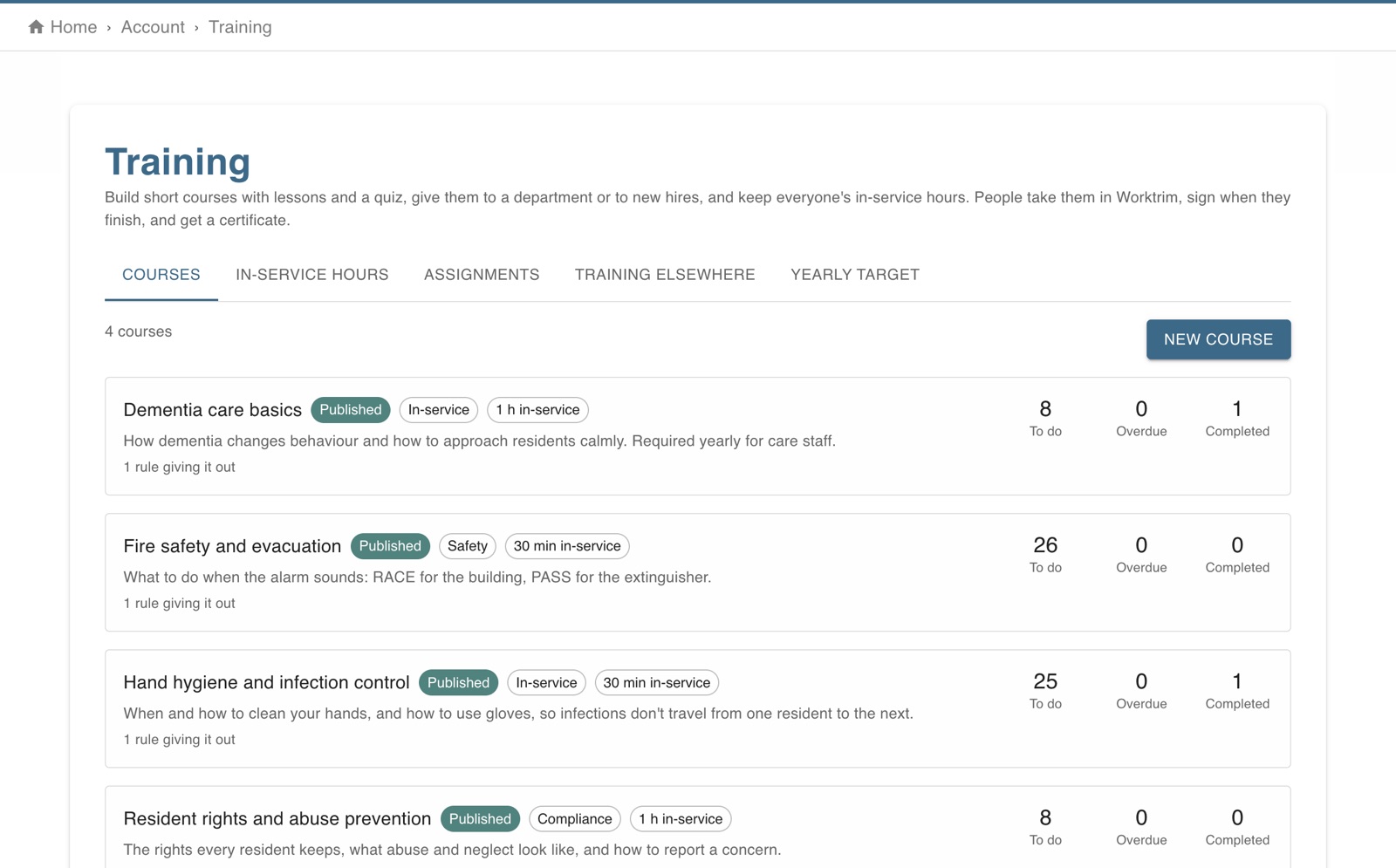Screen dimensions: 1396x868
Task: Click '1 rule giving it out' under Hand hygiene
Action: pos(179,739)
